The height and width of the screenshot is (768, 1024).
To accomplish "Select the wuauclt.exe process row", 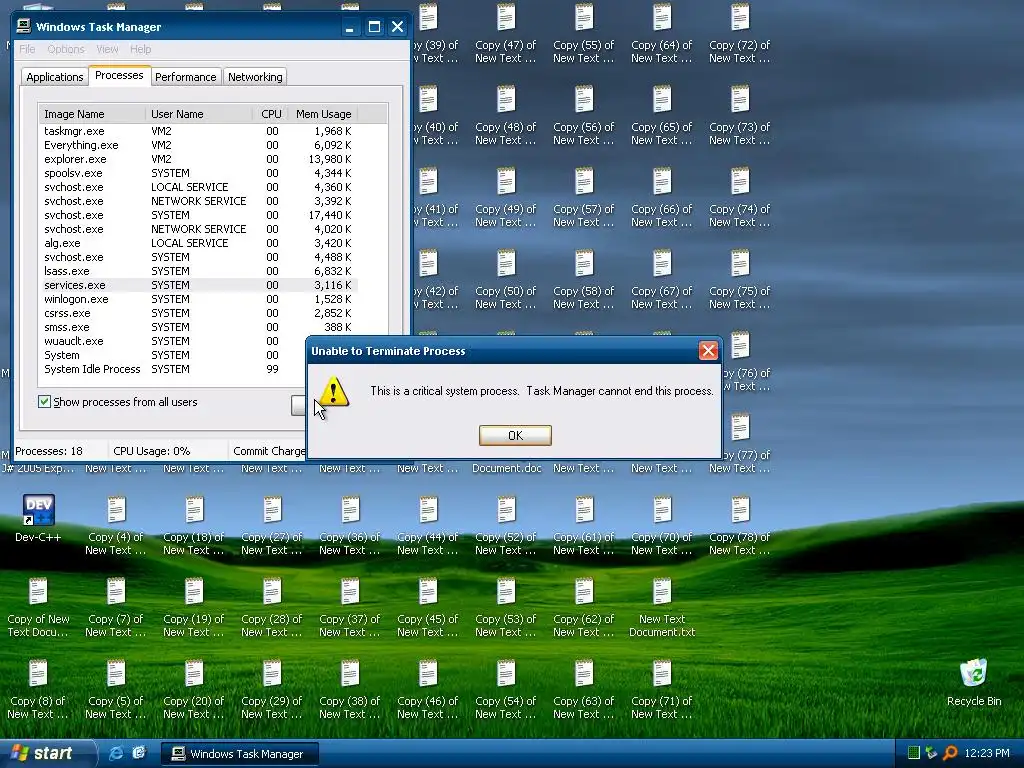I will (x=172, y=341).
